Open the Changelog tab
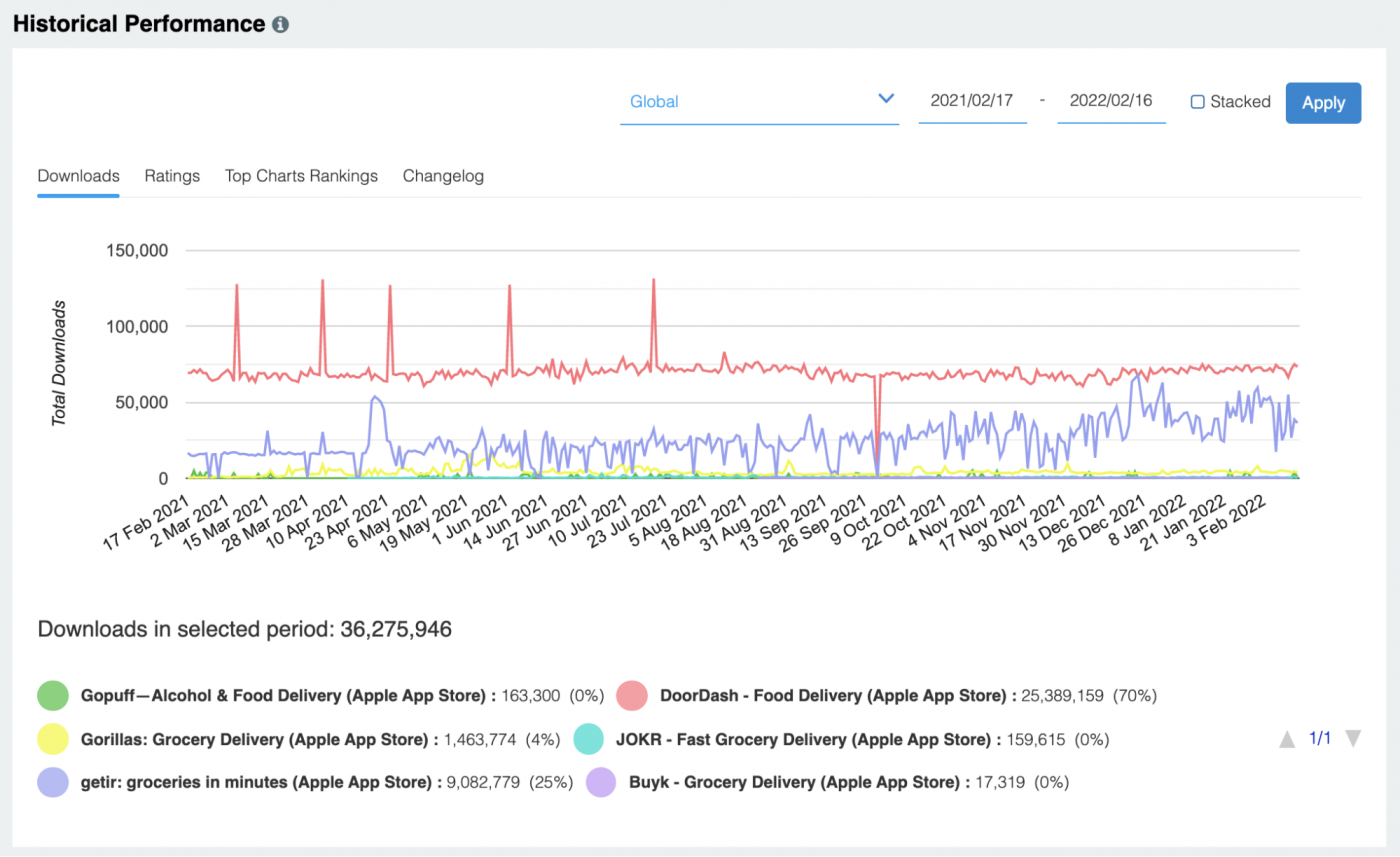The image size is (1400, 857). [443, 176]
